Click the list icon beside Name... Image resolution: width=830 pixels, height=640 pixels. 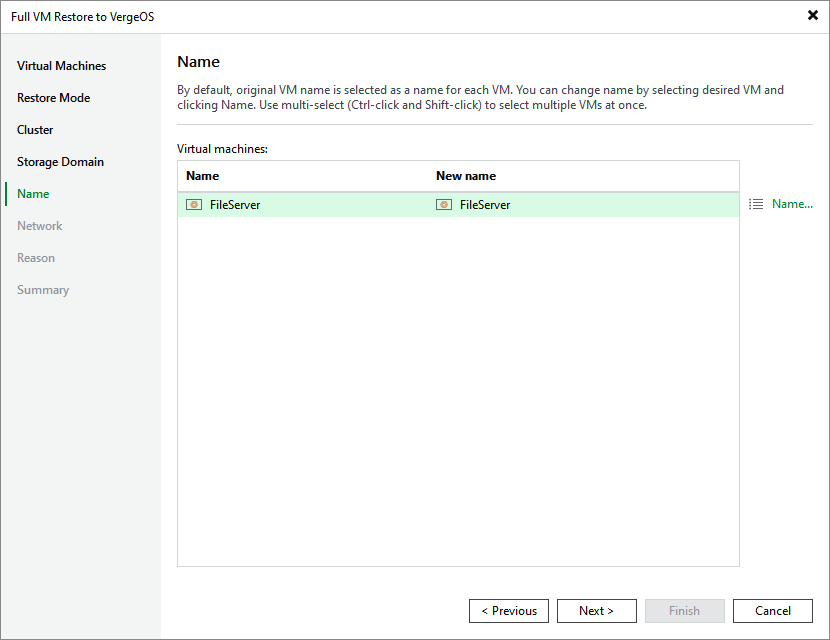[756, 204]
